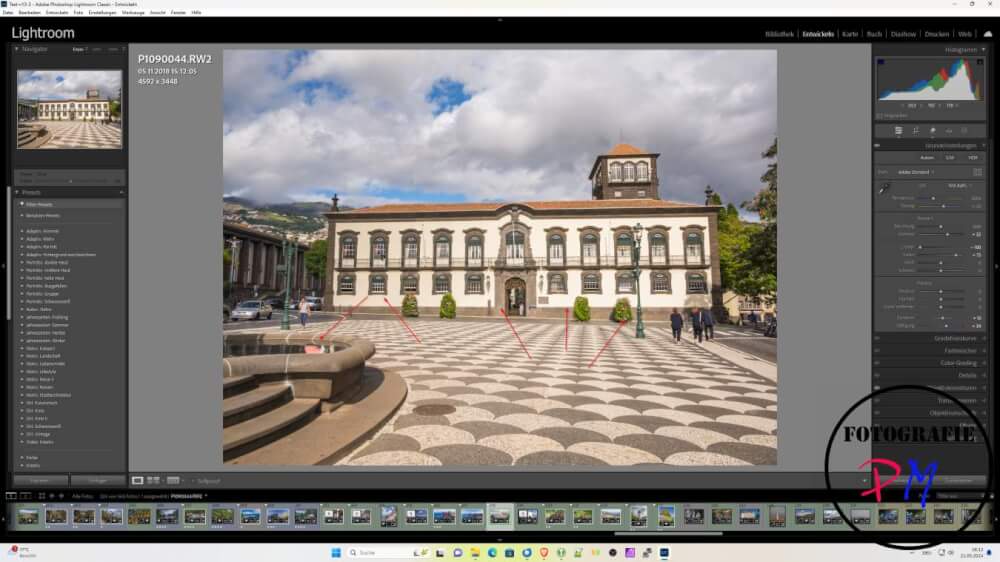Toggle Details panel on/off switch
This screenshot has height=562, width=1000.
pos(878,376)
